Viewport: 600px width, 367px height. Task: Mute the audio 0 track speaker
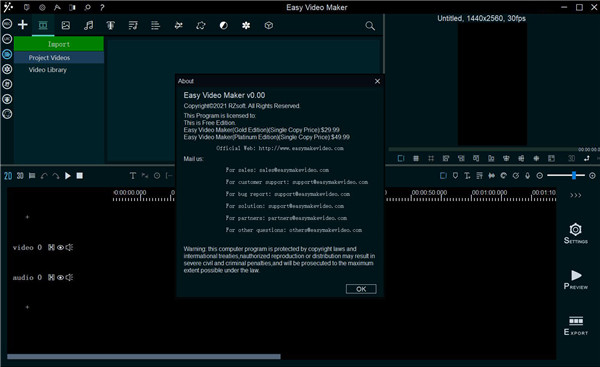coord(69,277)
